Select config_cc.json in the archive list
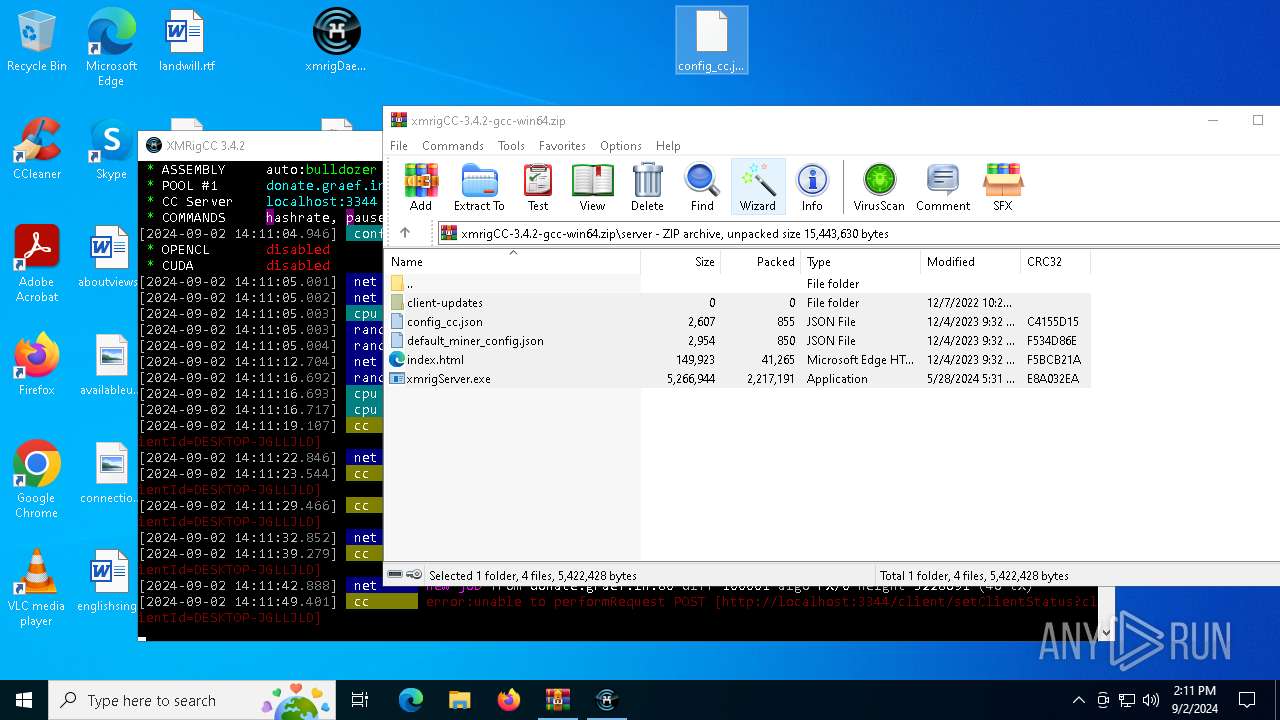 tap(737, 322)
